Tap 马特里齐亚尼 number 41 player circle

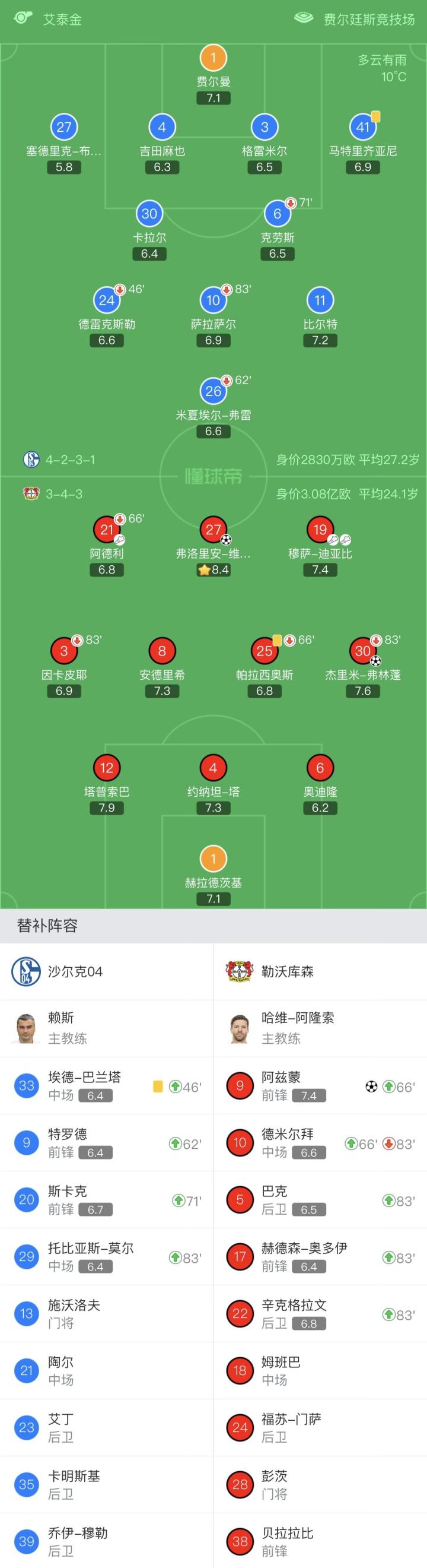(x=362, y=127)
